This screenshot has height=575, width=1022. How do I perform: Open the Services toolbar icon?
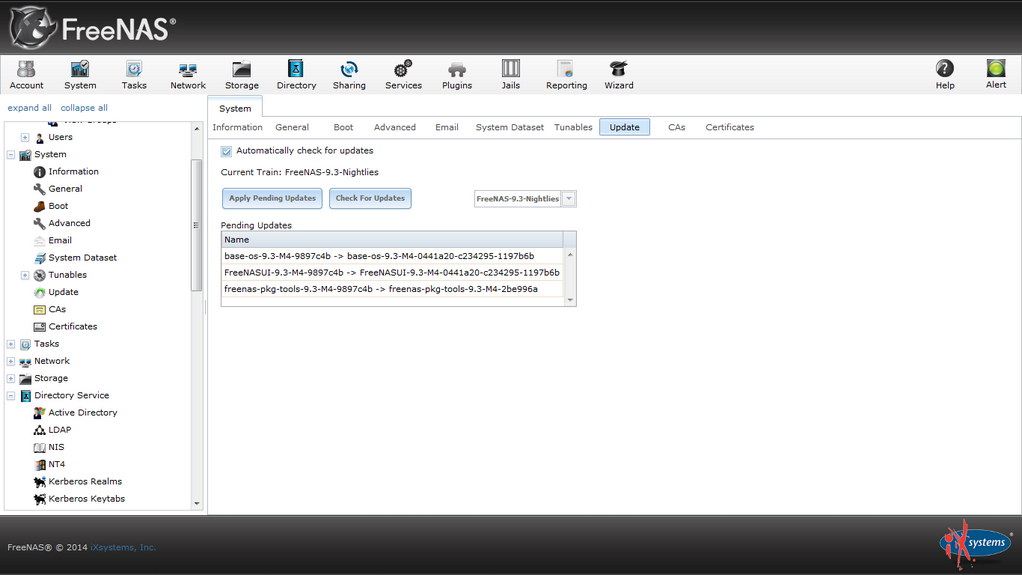click(x=403, y=74)
